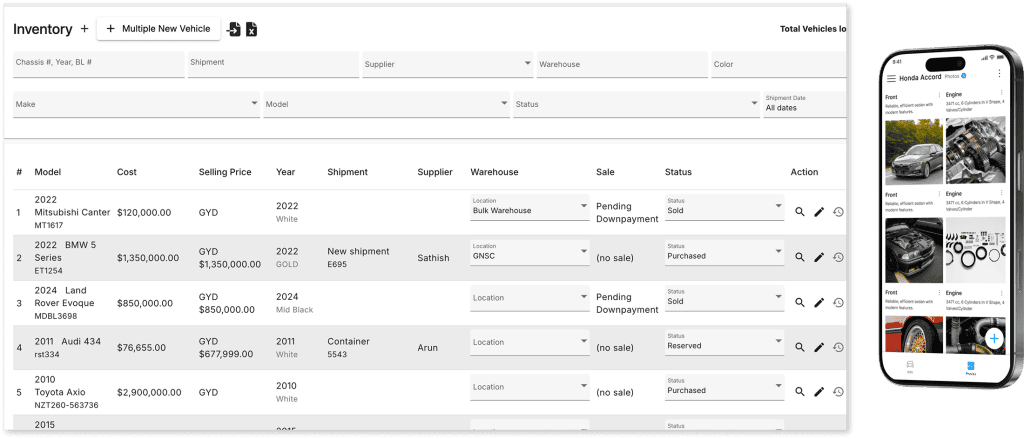Click history icon for Mitsubishi Canter row
This screenshot has width=1024, height=439.
tap(839, 212)
